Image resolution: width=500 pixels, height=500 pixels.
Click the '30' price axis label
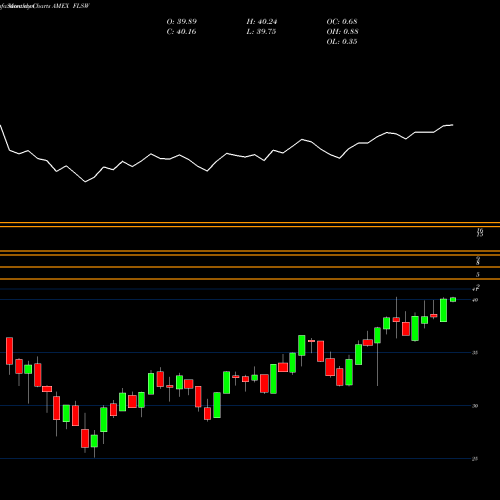(475, 406)
